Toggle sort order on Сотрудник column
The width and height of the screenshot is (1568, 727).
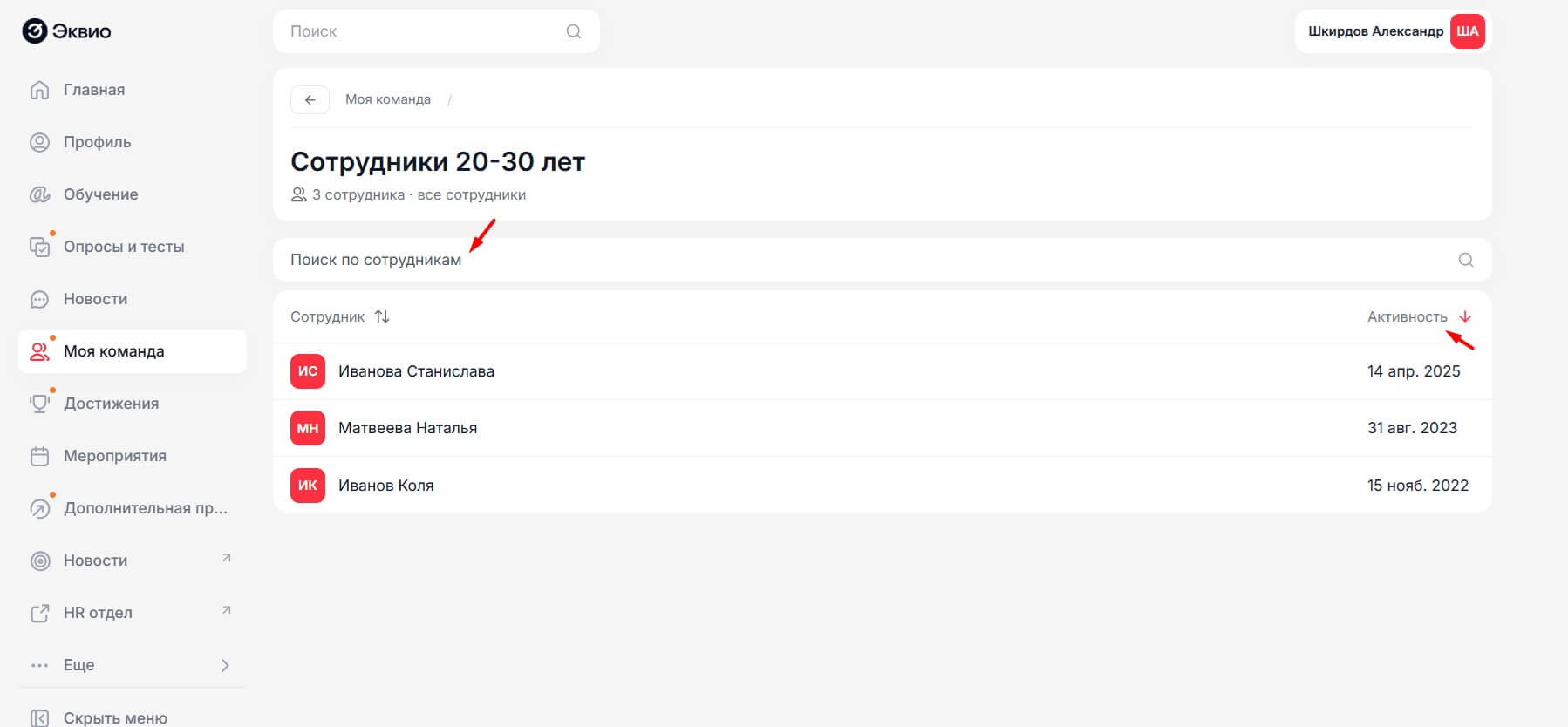(382, 316)
